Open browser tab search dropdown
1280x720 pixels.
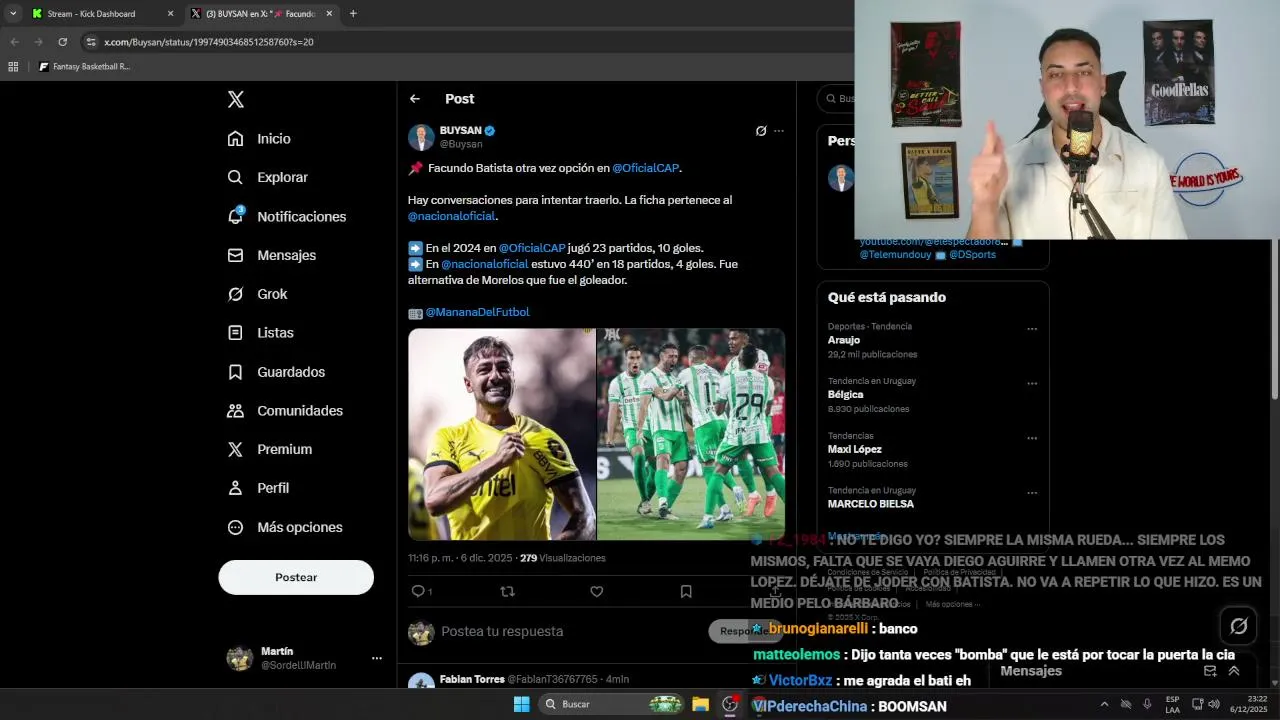coord(12,14)
